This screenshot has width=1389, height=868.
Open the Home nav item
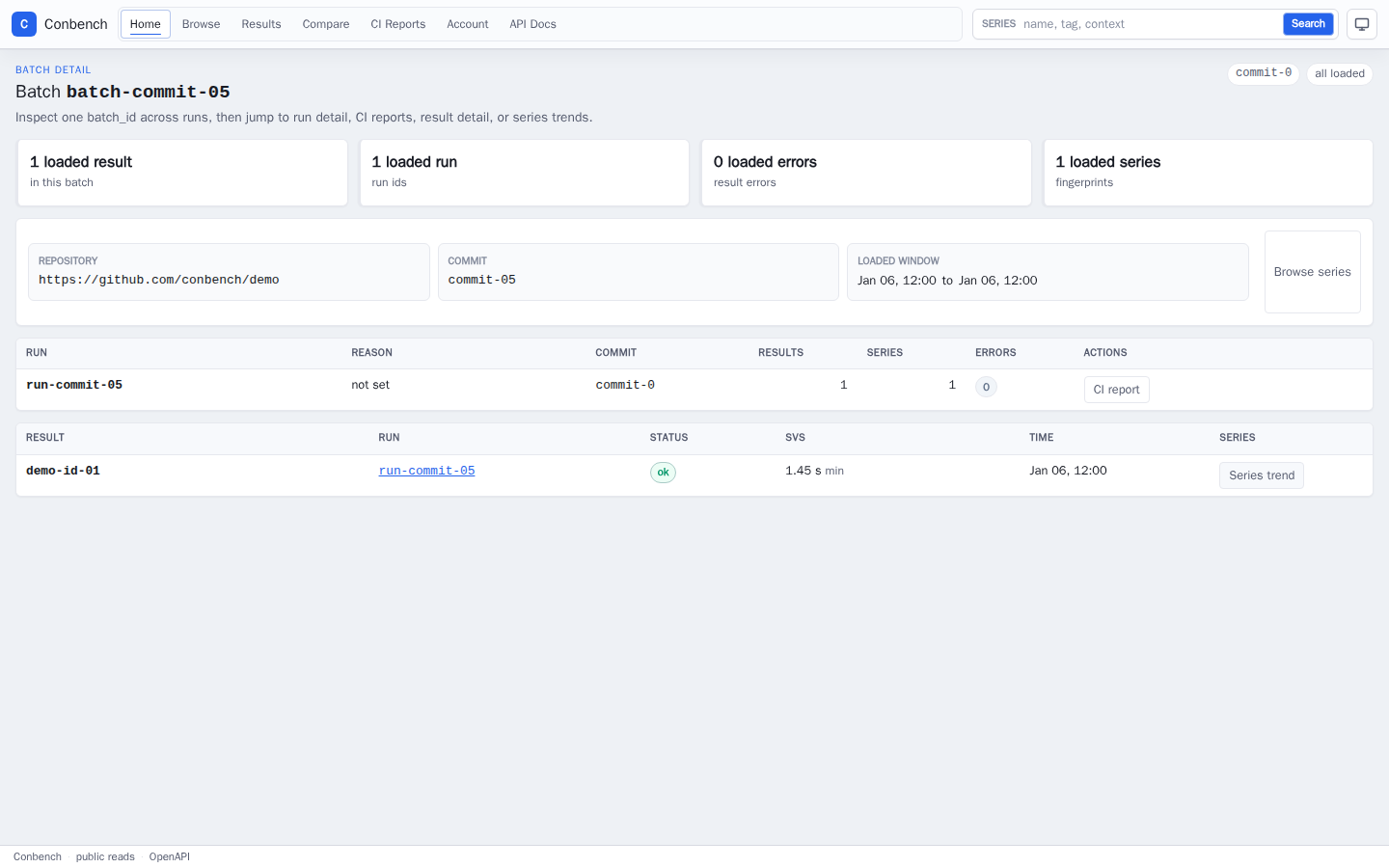pyautogui.click(x=146, y=24)
